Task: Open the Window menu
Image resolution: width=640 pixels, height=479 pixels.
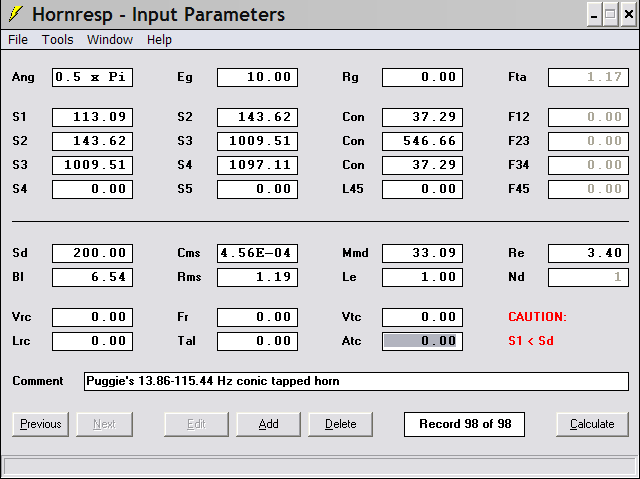Action: pyautogui.click(x=110, y=40)
